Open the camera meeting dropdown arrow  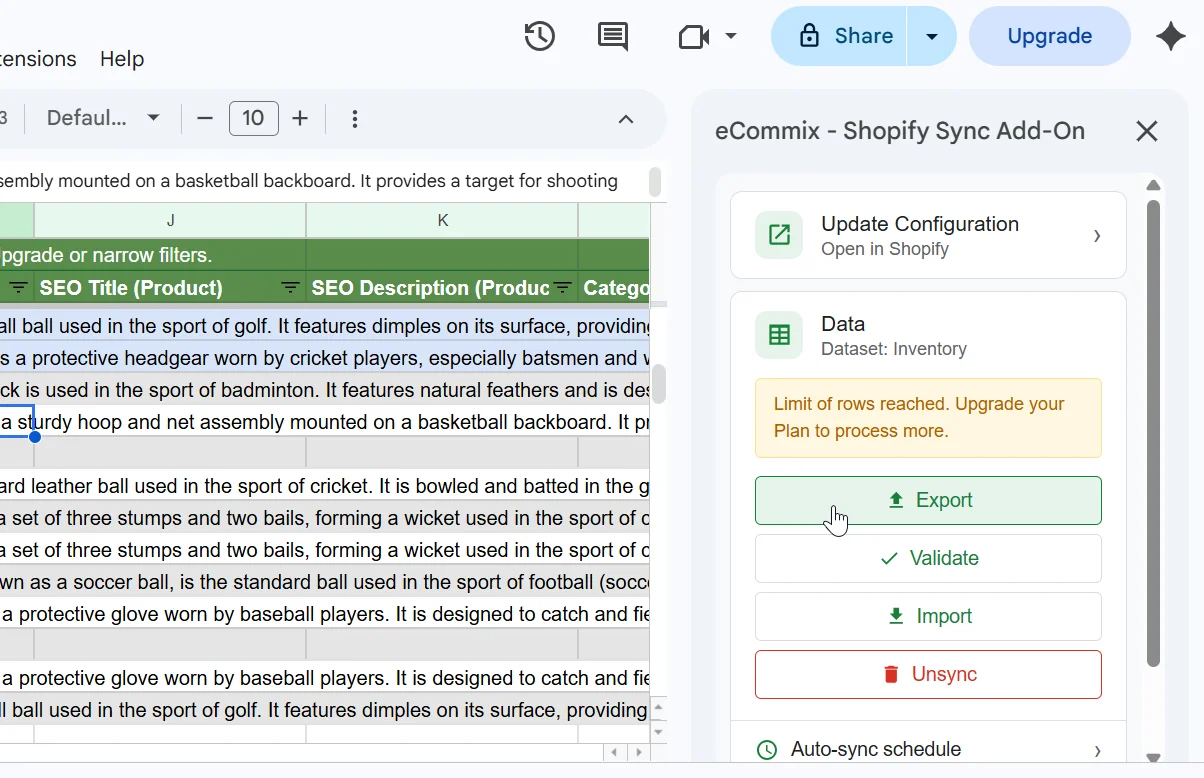(731, 37)
